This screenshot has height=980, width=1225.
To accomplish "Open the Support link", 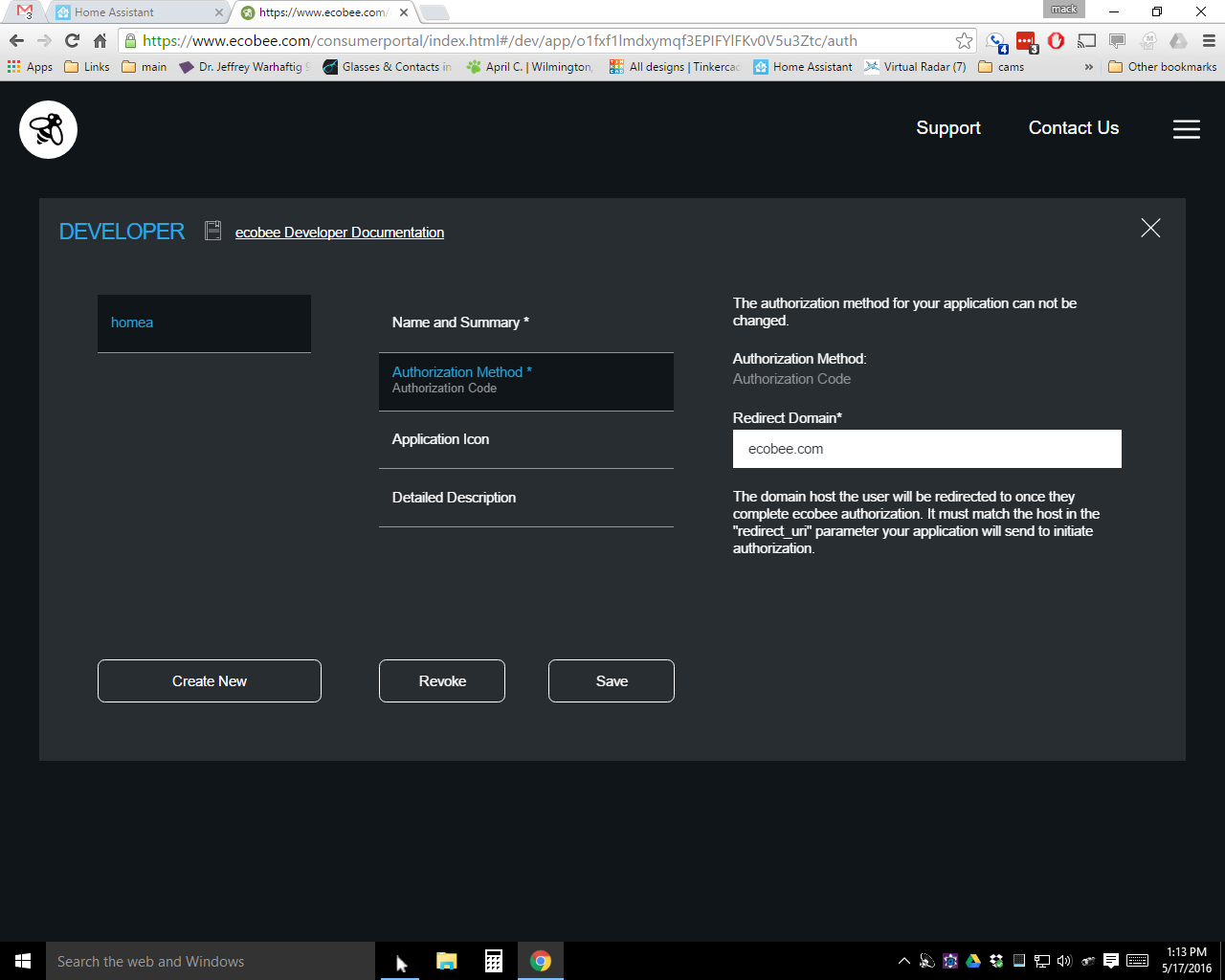I will (948, 128).
